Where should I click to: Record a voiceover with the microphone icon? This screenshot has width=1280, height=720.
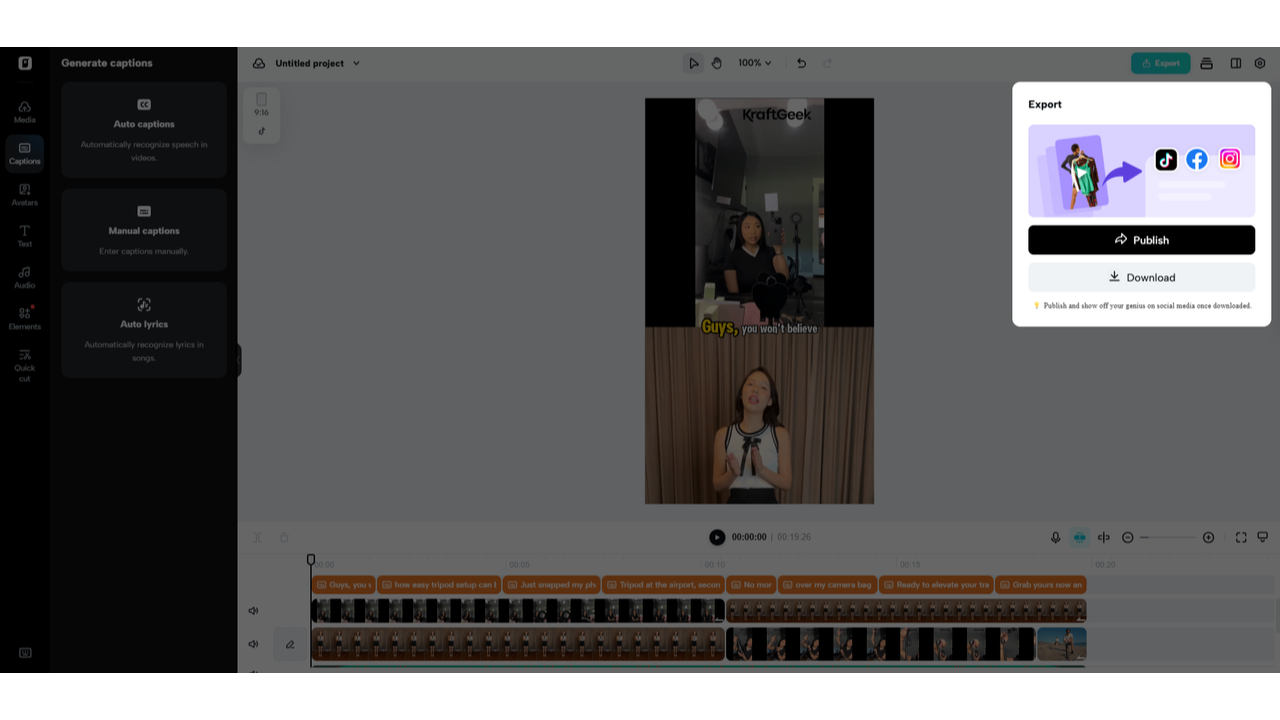click(x=1055, y=537)
